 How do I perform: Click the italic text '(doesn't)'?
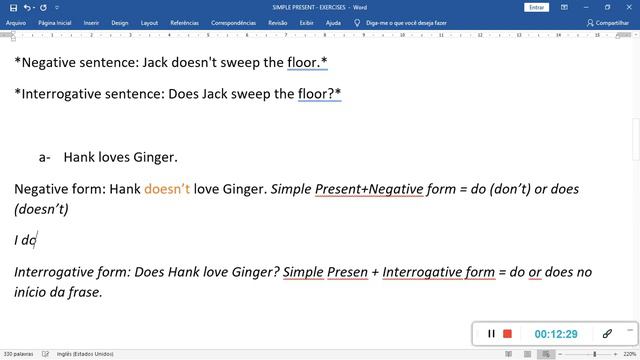coord(41,209)
